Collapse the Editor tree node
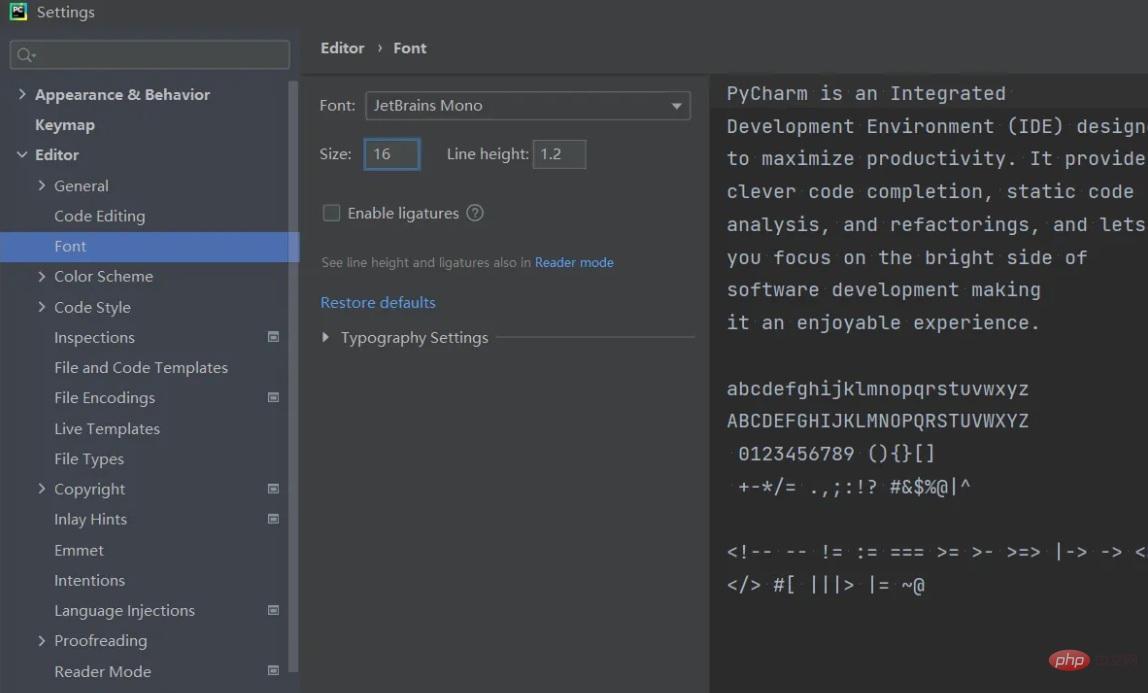 pos(22,155)
